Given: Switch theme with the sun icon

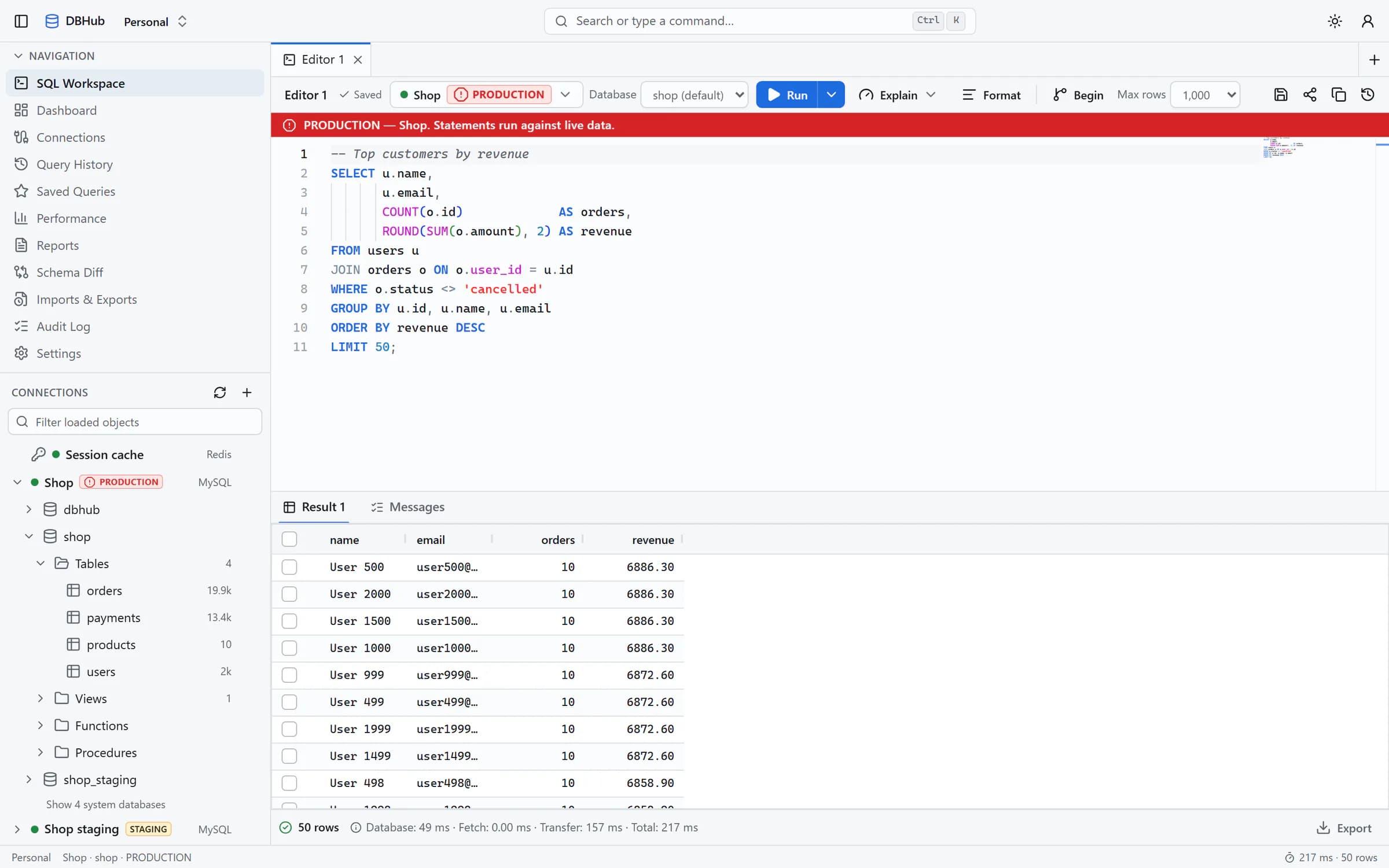Looking at the screenshot, I should coord(1335,21).
